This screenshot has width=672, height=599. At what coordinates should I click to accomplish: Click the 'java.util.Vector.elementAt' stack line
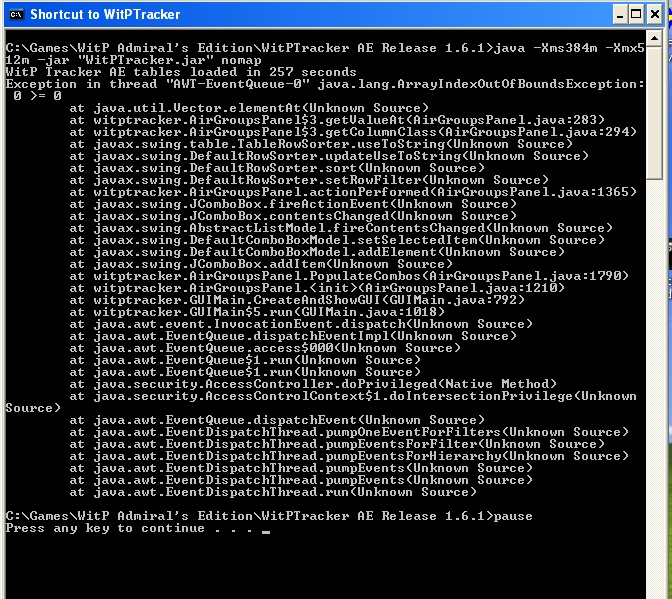(x=249, y=108)
